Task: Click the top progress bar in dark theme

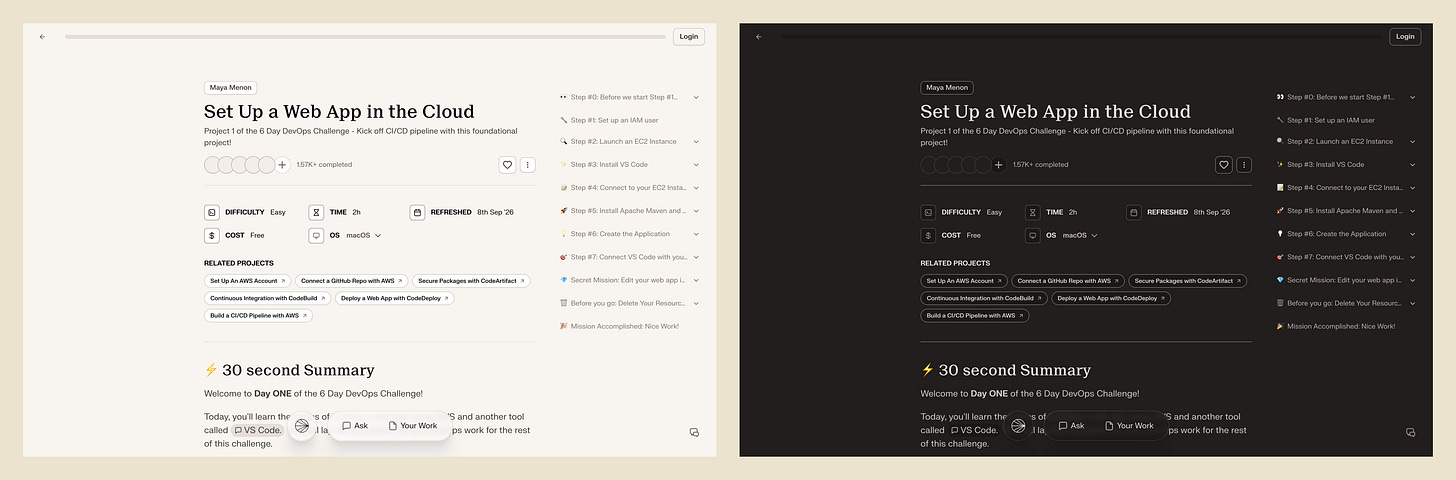Action: coord(1081,37)
